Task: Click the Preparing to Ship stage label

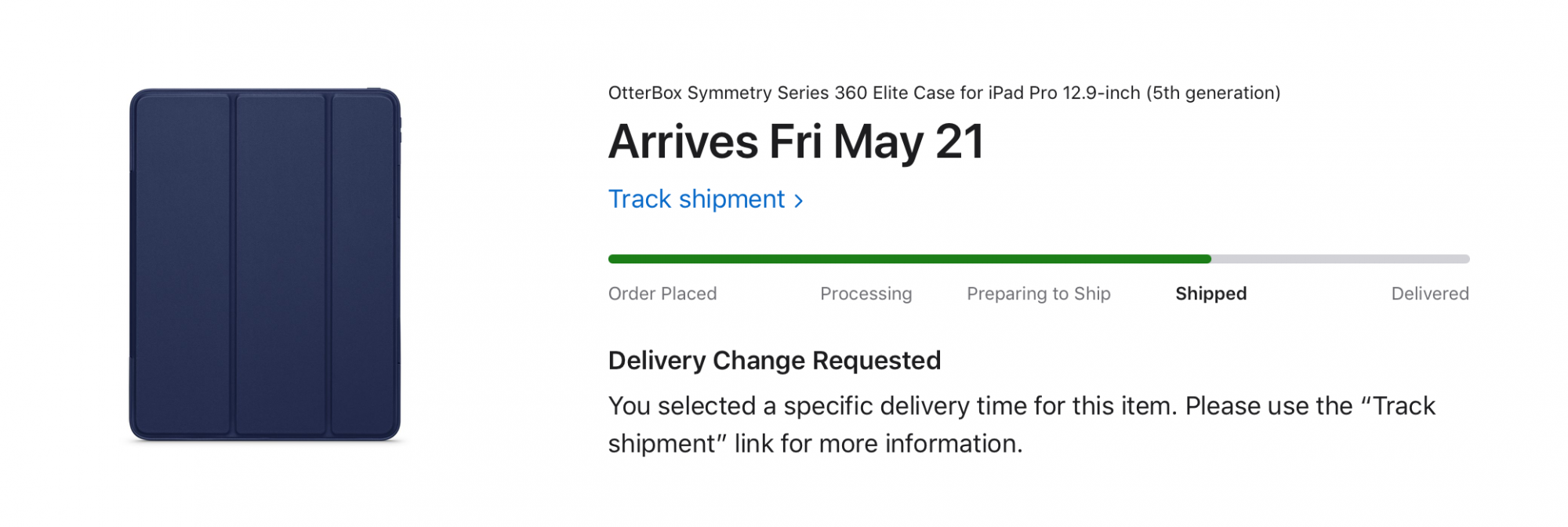Action: point(1038,293)
